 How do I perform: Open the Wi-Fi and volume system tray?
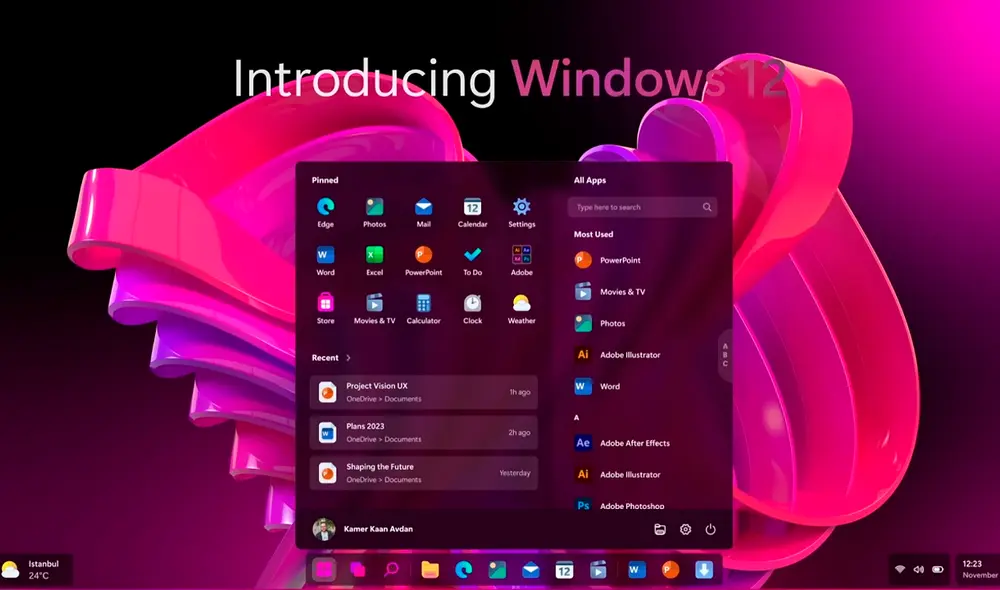(x=917, y=569)
